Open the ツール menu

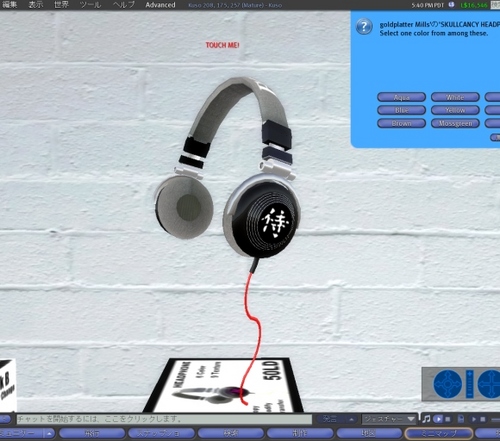(x=90, y=5)
